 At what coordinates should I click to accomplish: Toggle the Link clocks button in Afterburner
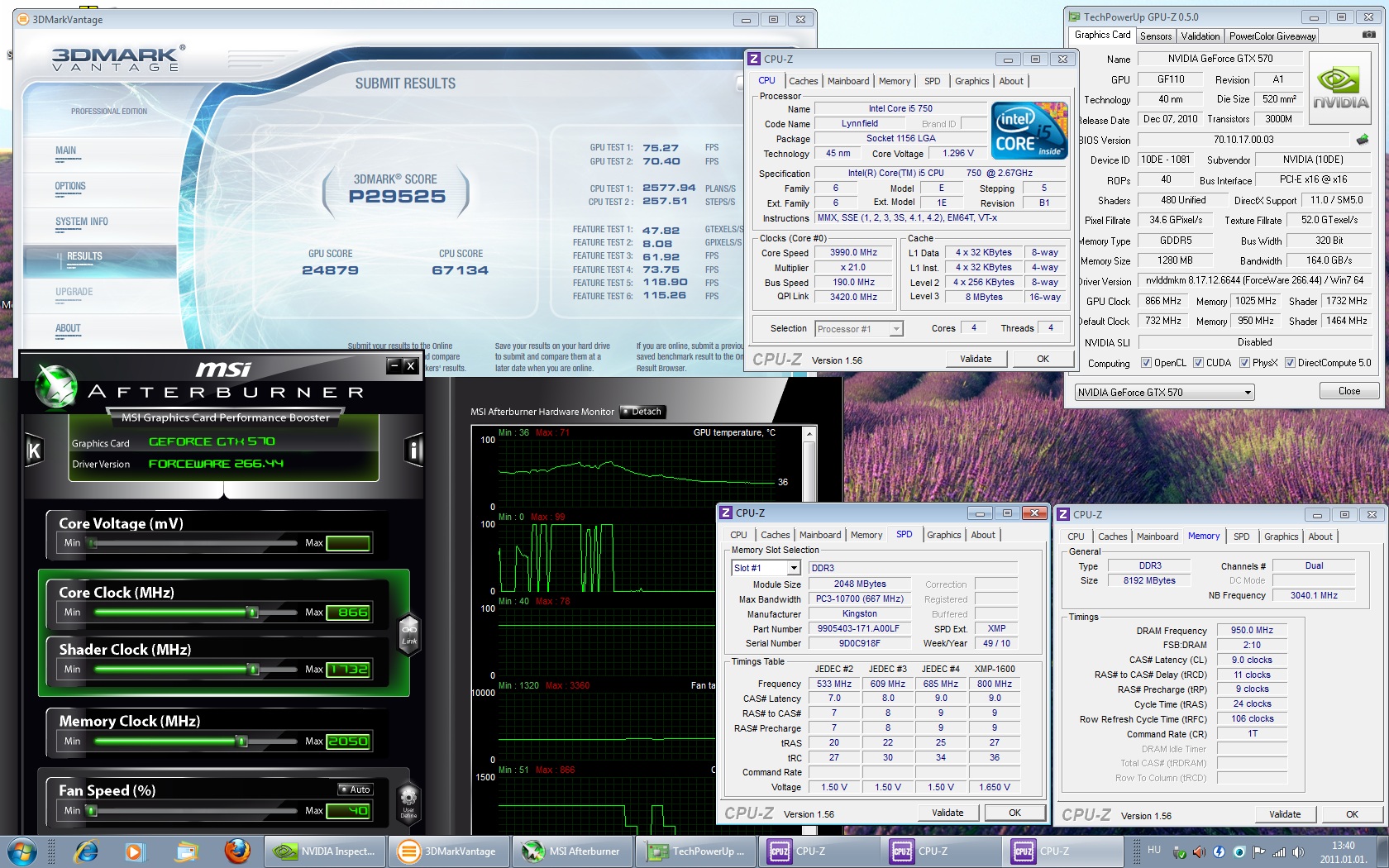409,635
